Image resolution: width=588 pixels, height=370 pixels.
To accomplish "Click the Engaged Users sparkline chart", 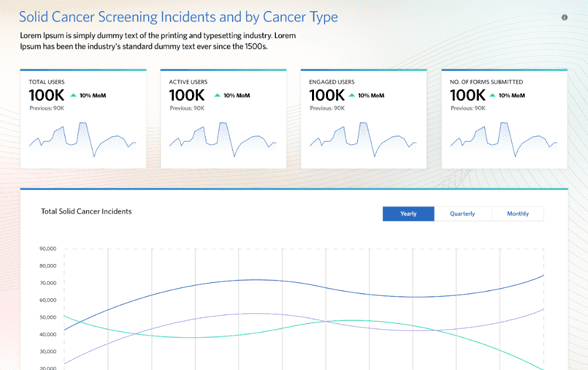I will (x=363, y=139).
